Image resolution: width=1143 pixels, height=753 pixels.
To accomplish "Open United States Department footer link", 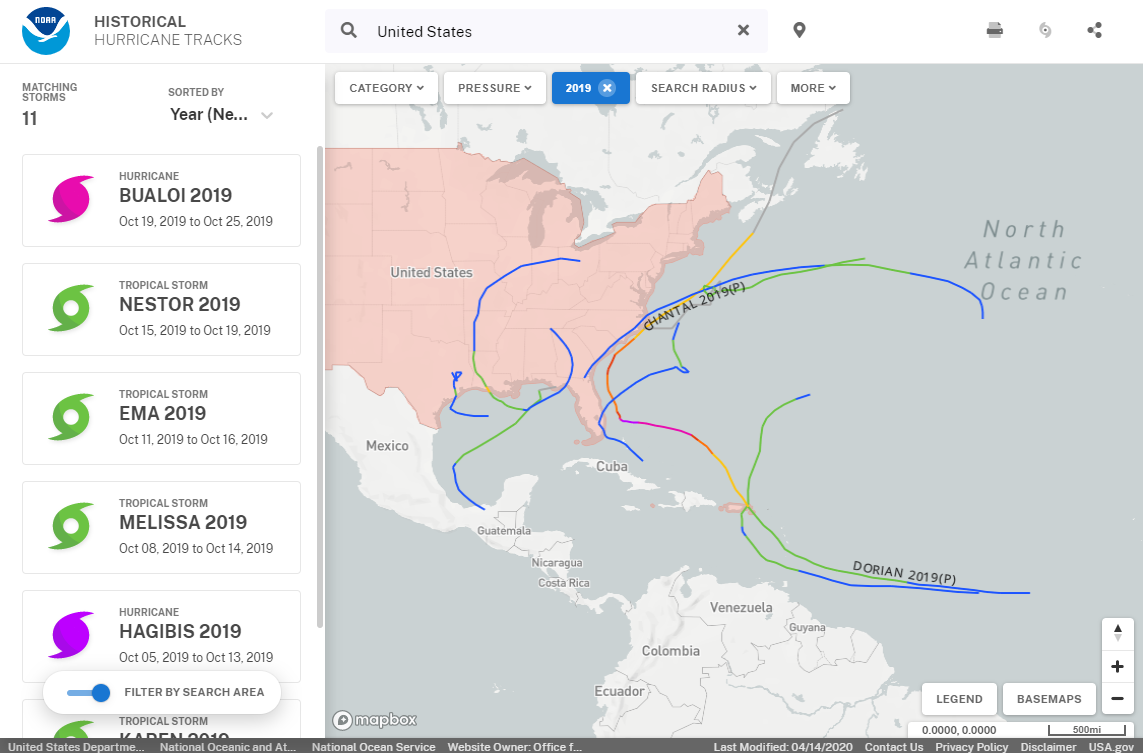I will point(77,746).
